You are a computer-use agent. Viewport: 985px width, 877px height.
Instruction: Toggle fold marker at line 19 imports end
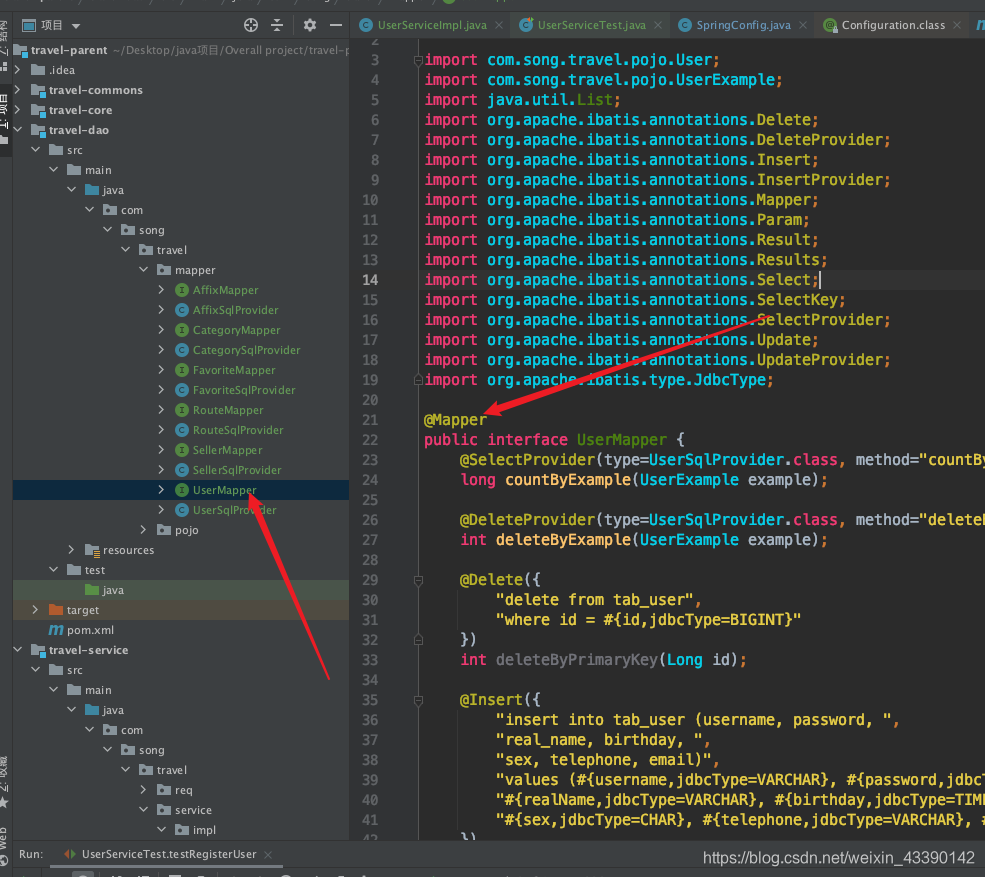pos(418,380)
